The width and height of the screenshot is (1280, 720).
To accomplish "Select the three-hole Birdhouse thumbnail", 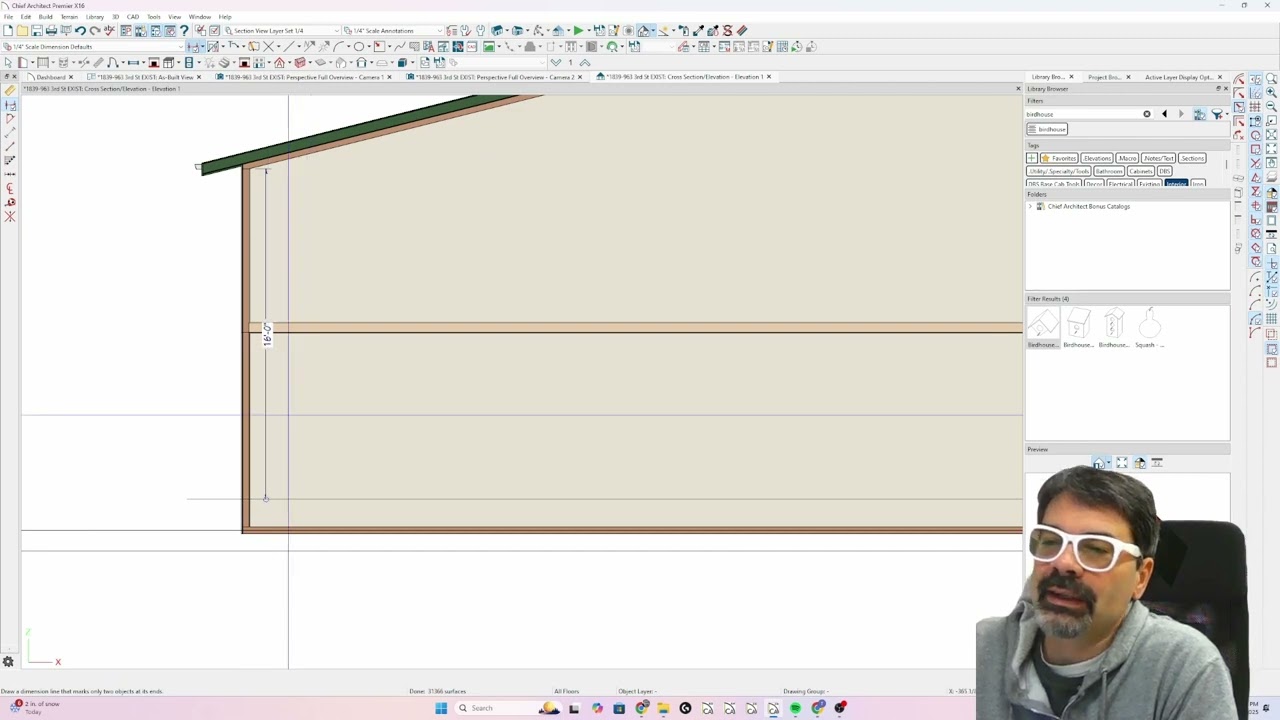I will (1114, 324).
